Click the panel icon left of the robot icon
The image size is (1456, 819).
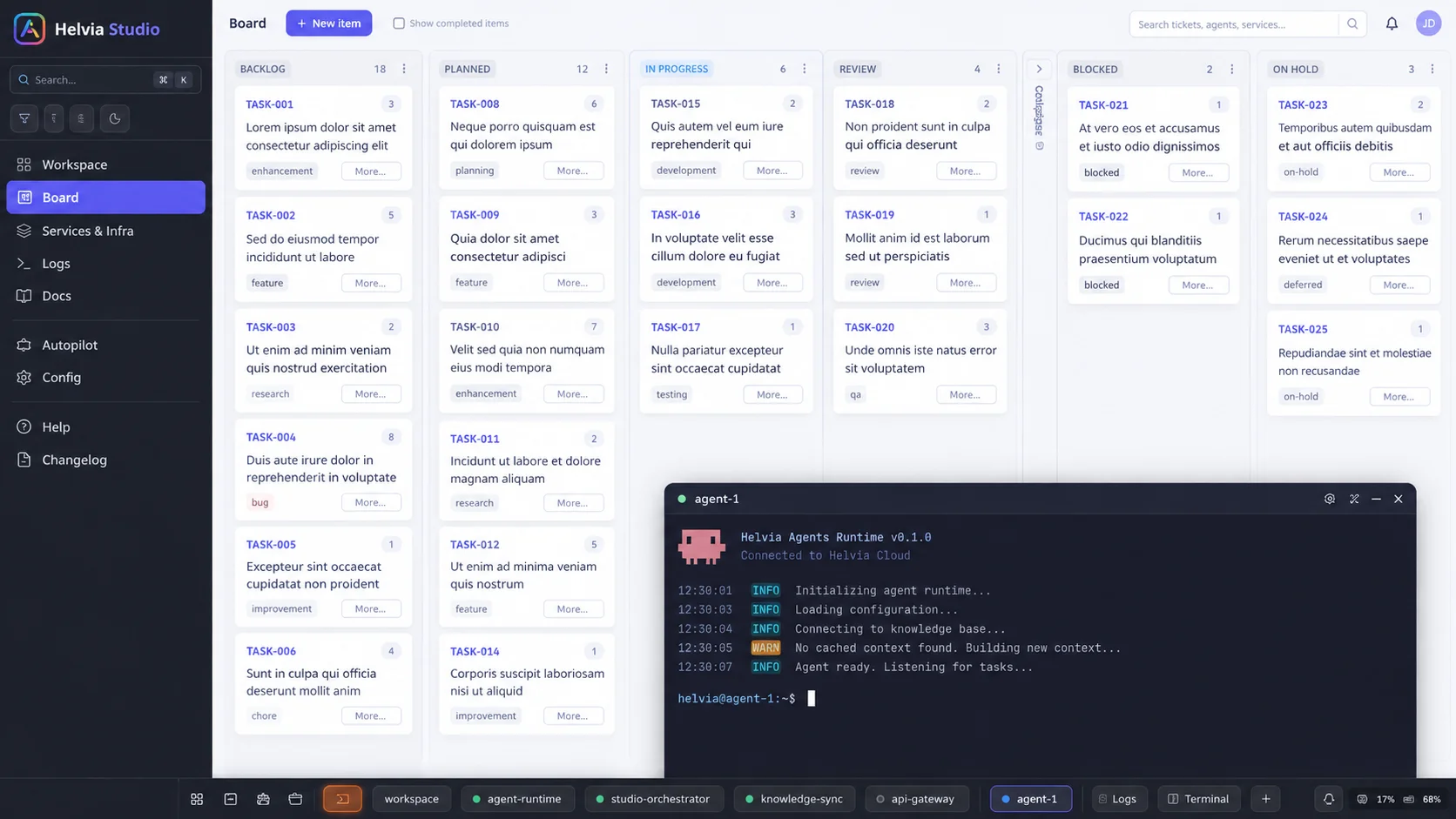click(x=231, y=799)
